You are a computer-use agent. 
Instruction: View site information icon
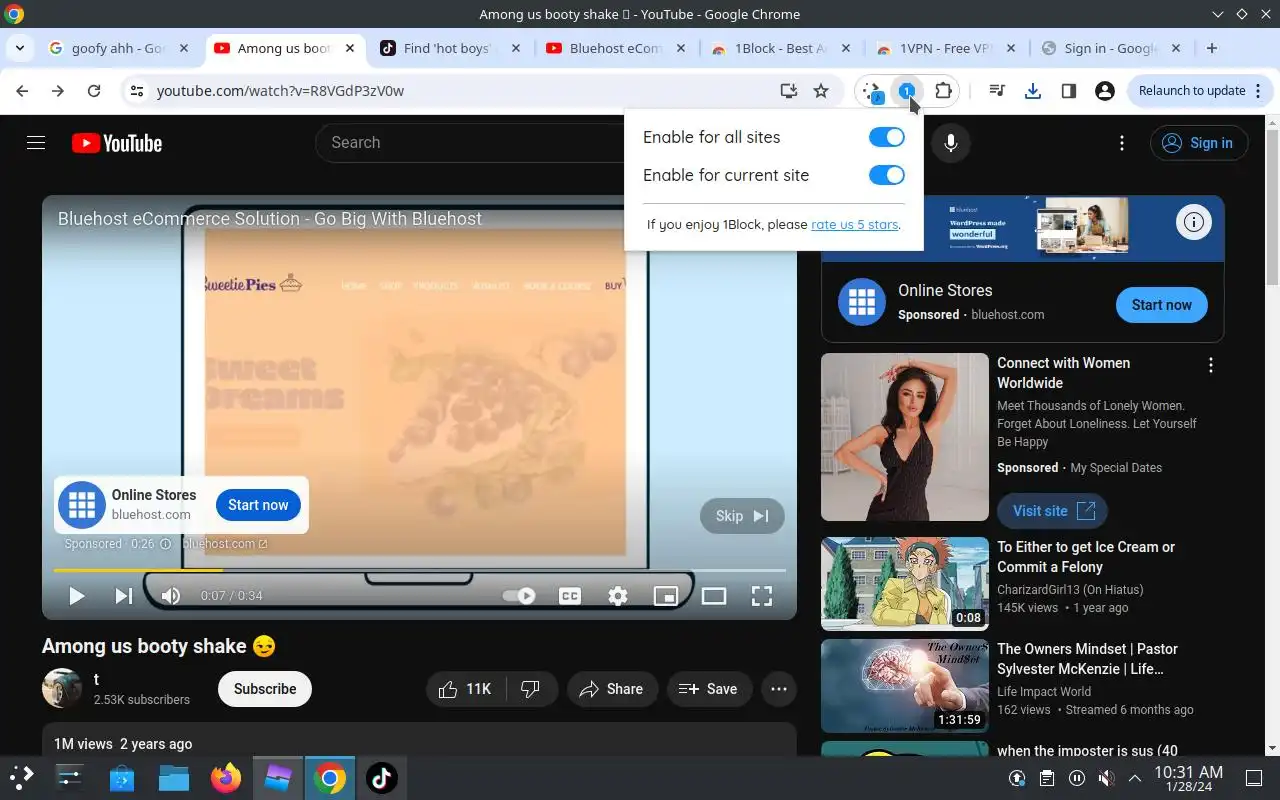point(137,91)
